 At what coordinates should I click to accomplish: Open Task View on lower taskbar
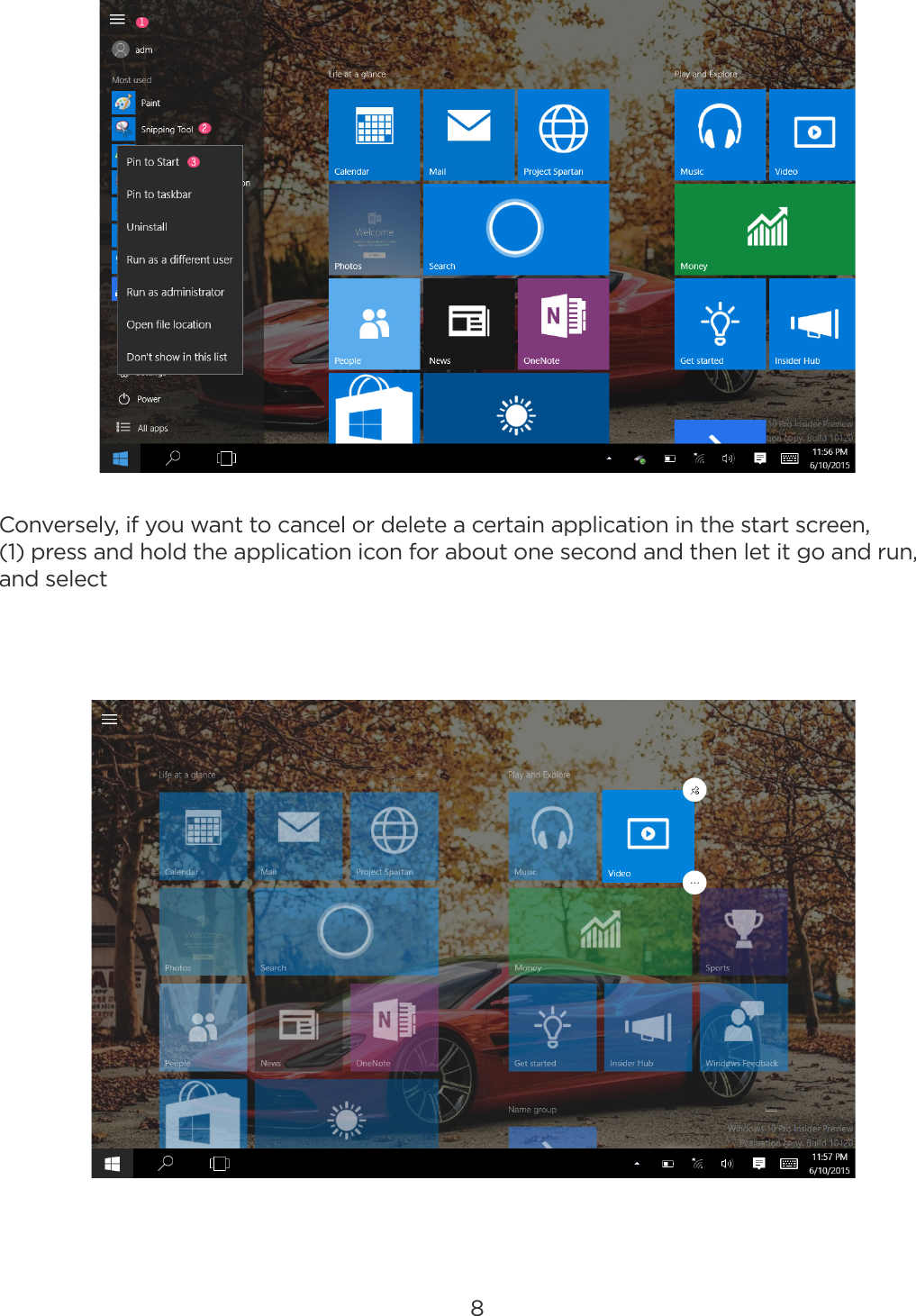point(220,1163)
